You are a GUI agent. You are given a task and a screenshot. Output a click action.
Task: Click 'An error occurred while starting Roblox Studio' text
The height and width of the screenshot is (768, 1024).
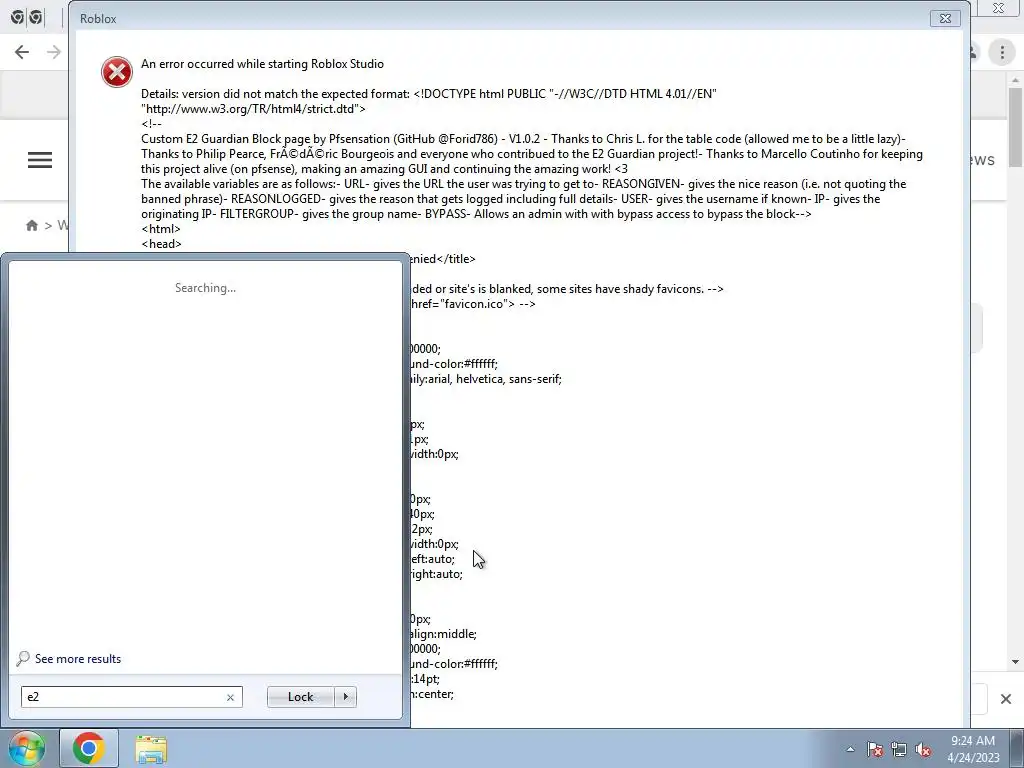pos(263,64)
